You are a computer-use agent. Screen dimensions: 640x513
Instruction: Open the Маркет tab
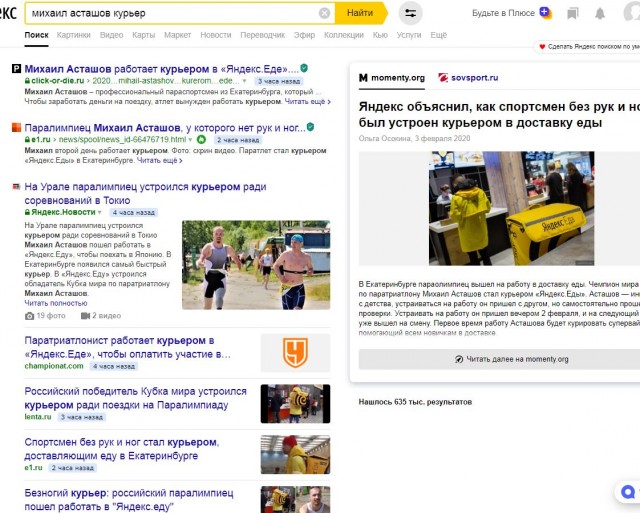click(x=178, y=35)
